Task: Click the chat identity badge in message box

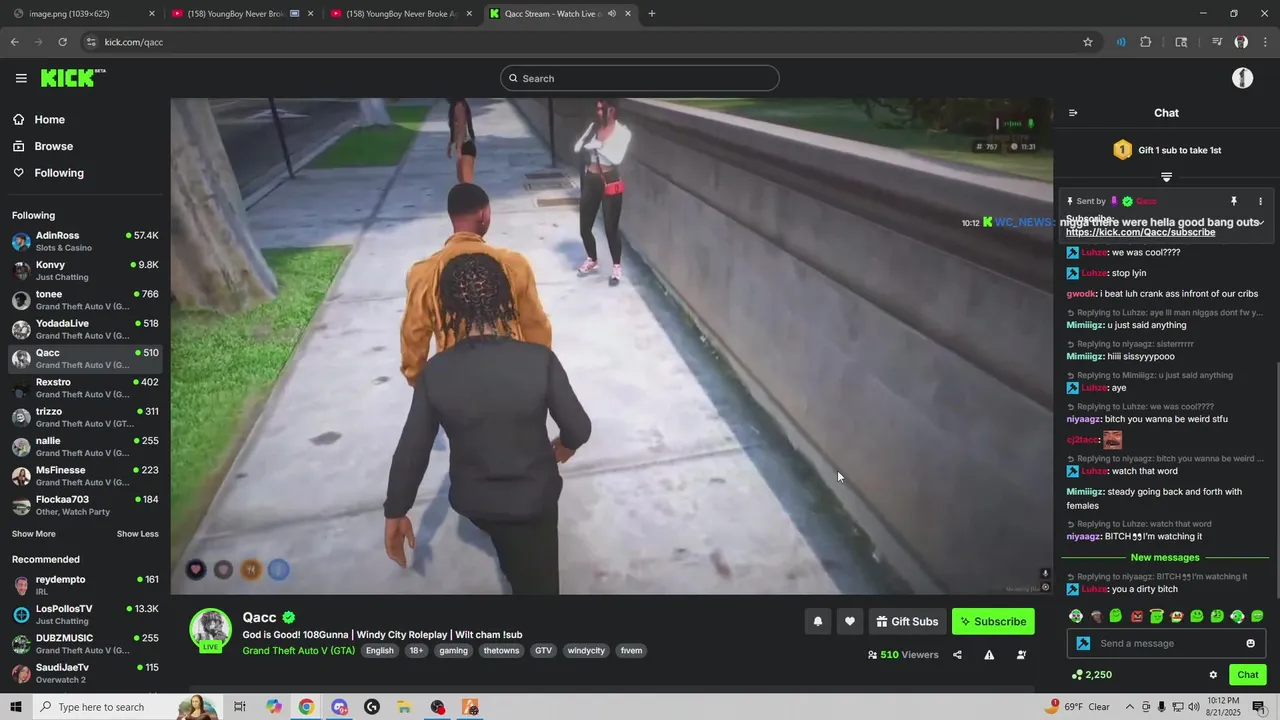Action: pos(1083,643)
